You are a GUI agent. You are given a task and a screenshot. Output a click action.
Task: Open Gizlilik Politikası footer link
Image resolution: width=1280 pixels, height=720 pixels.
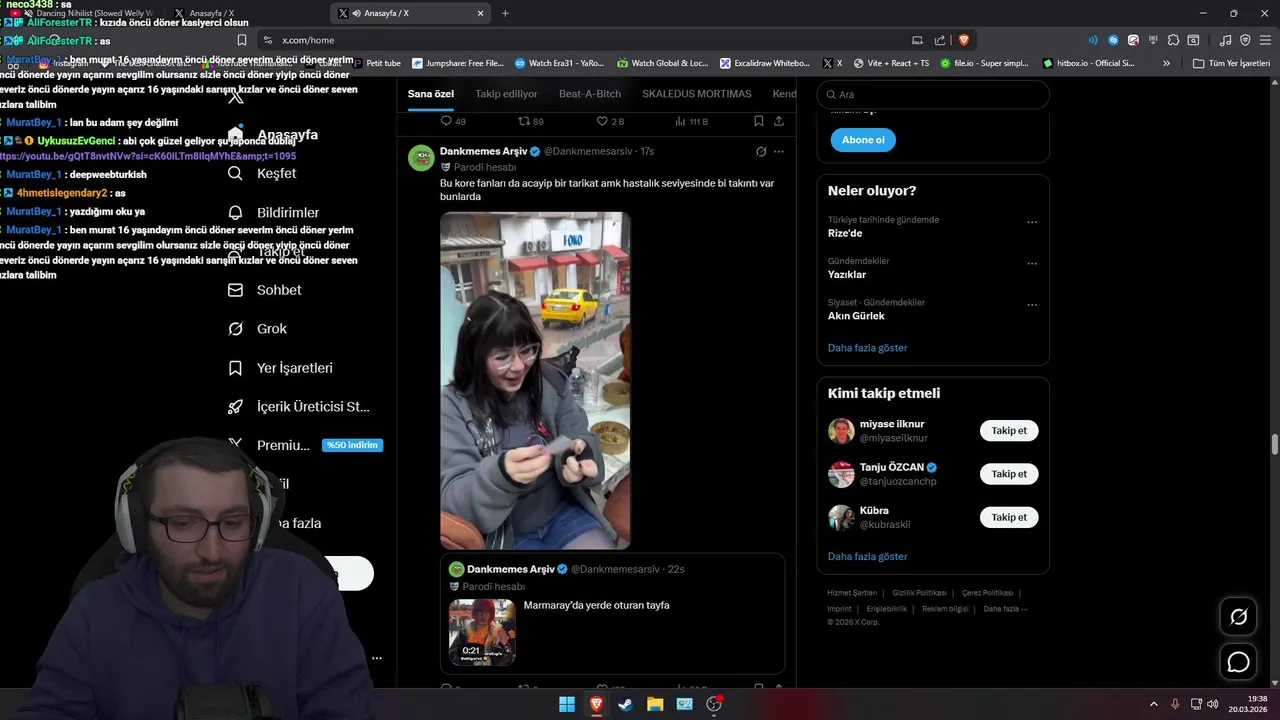(x=919, y=593)
